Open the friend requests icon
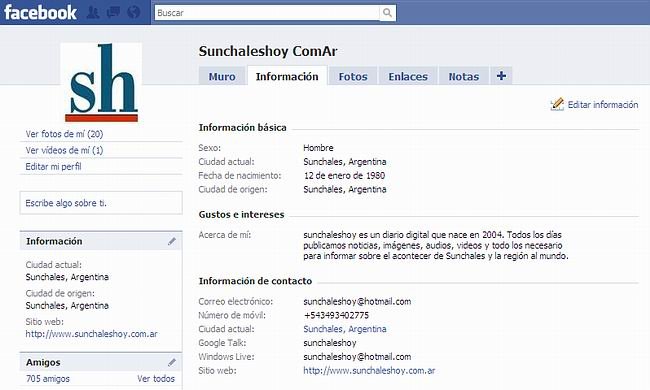This screenshot has height=390, width=650. [93, 12]
